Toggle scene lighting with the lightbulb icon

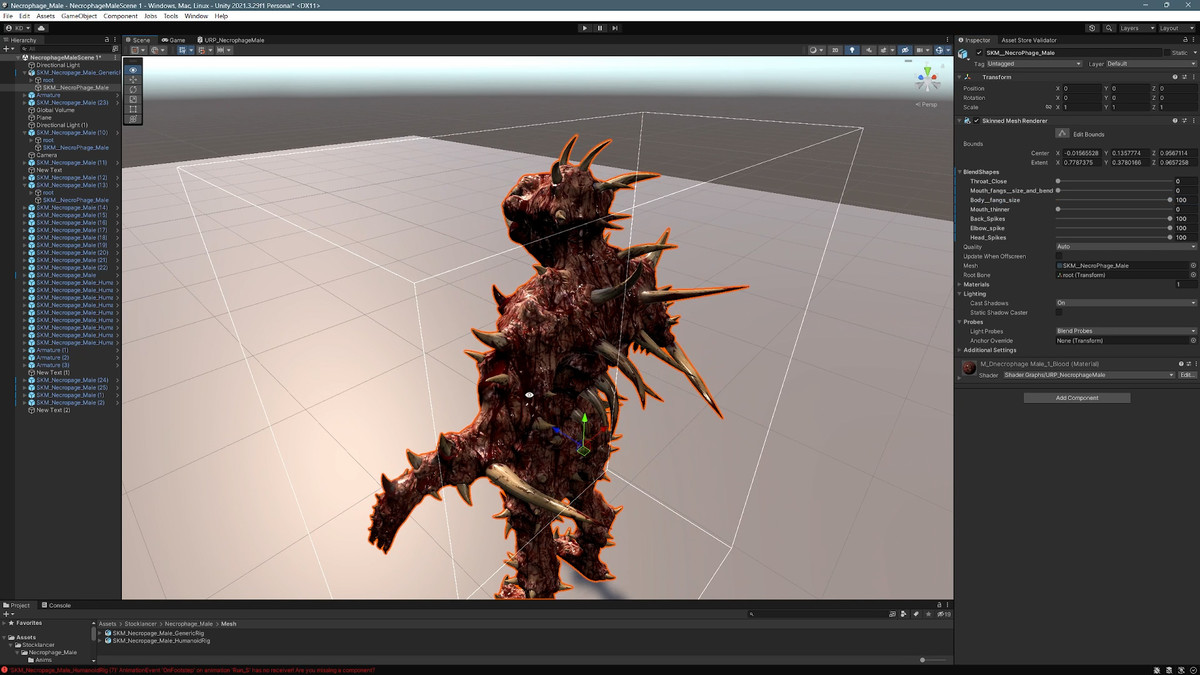pos(852,50)
